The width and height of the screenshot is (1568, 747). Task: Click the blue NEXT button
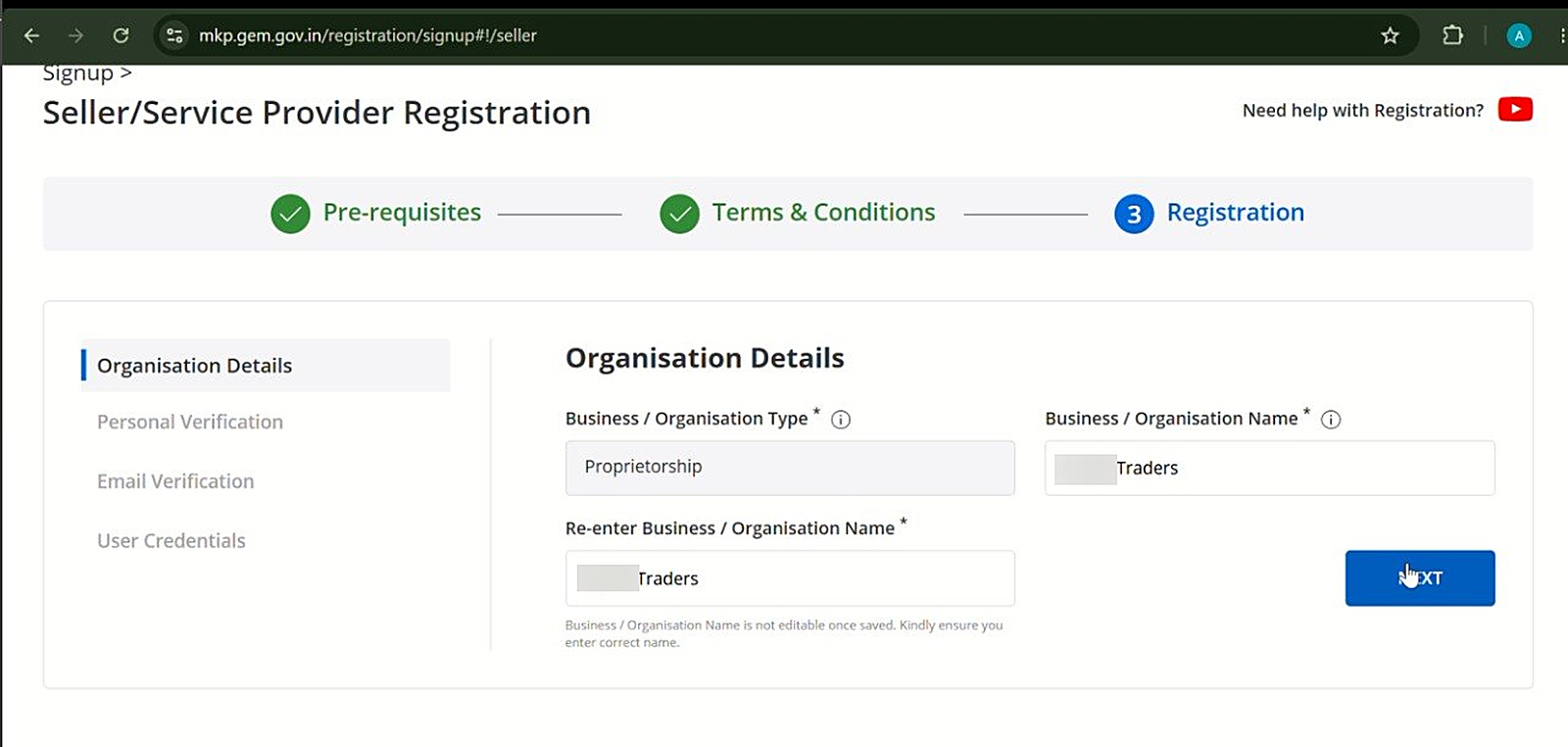tap(1420, 578)
